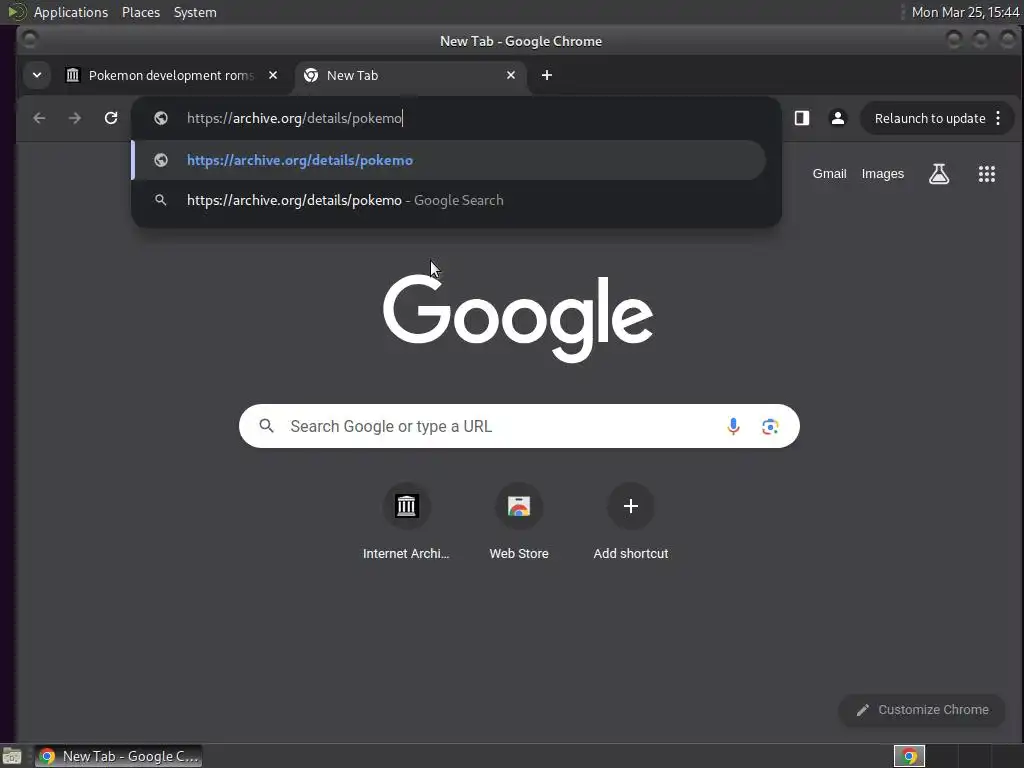Open the Chrome profile menu
Screen dimensions: 1024x768
click(x=838, y=118)
